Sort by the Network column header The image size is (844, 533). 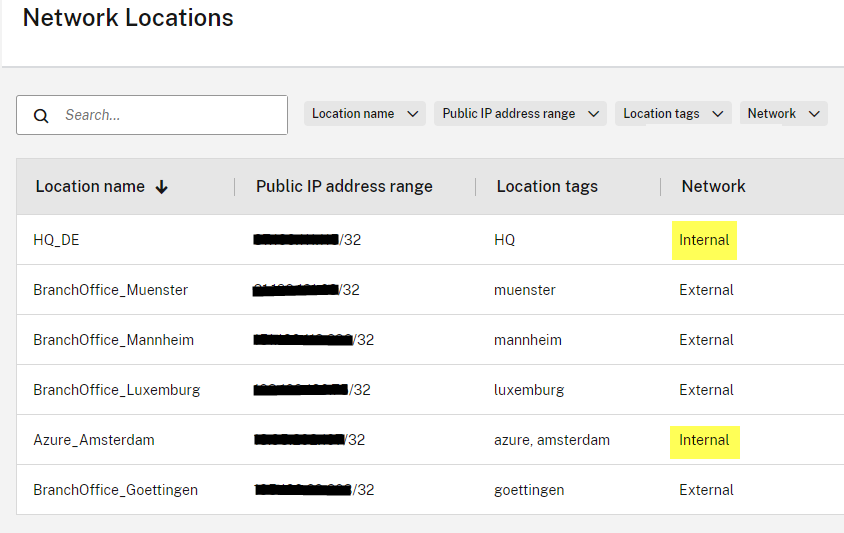pyautogui.click(x=713, y=186)
